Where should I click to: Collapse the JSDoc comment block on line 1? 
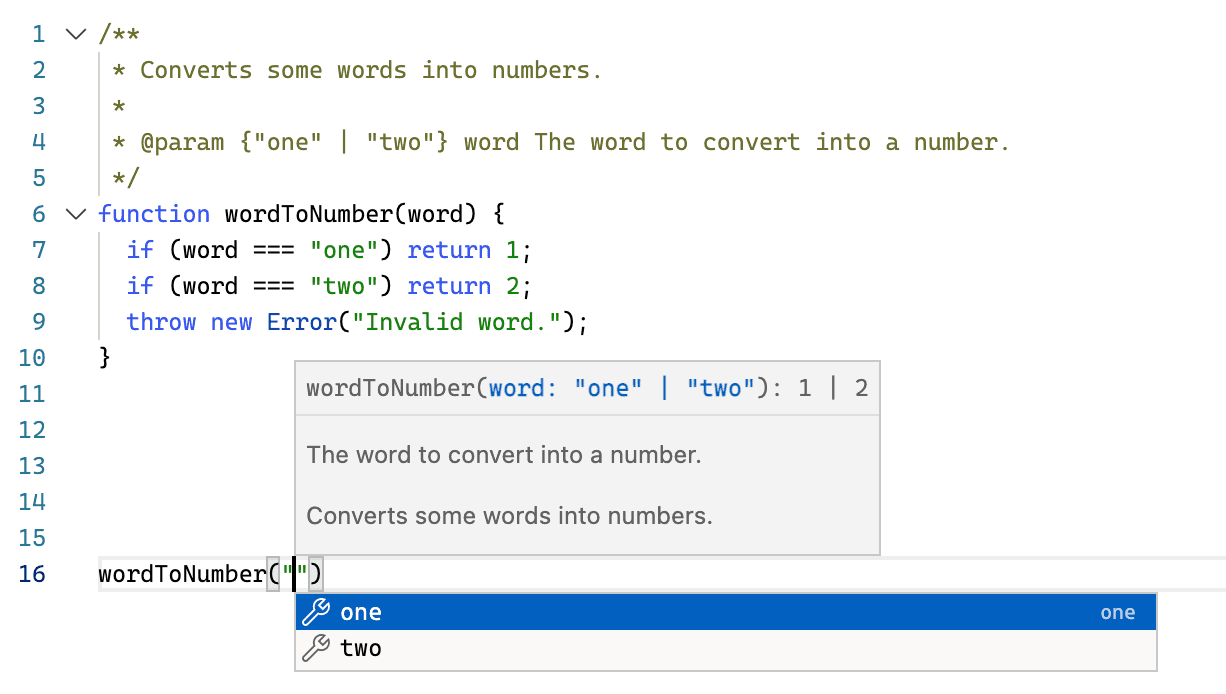click(74, 33)
